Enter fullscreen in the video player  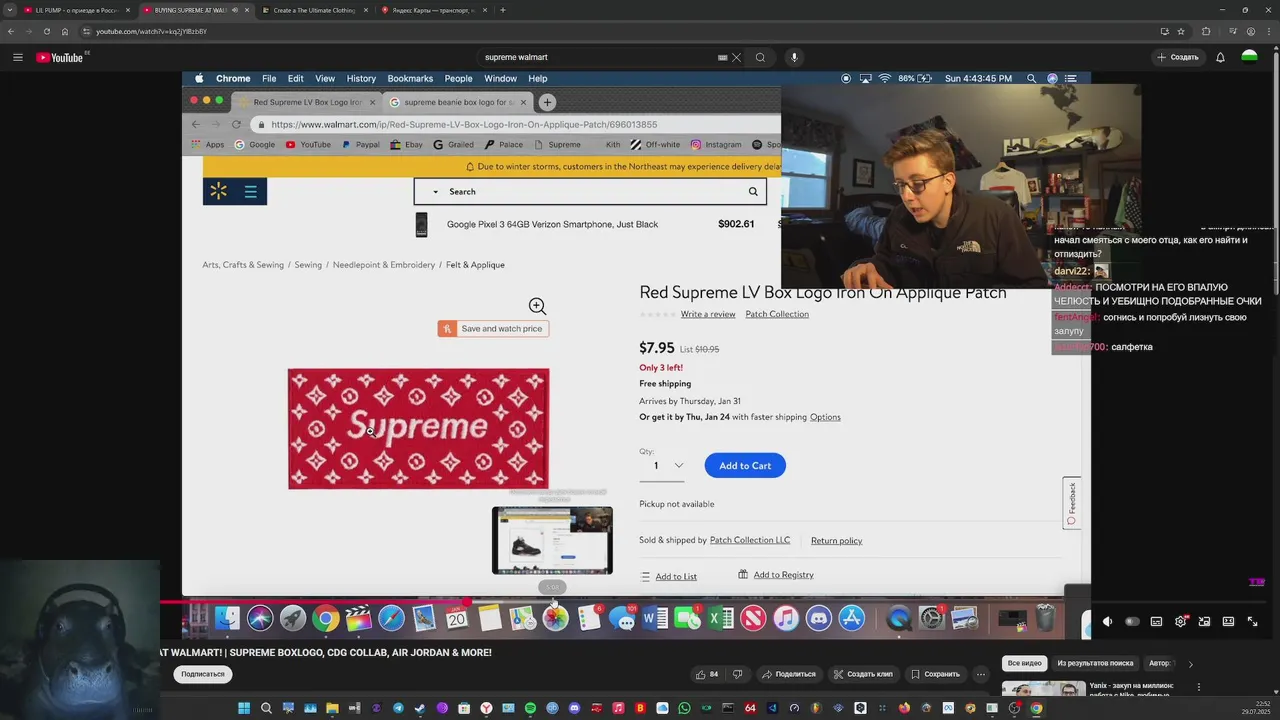click(1252, 621)
